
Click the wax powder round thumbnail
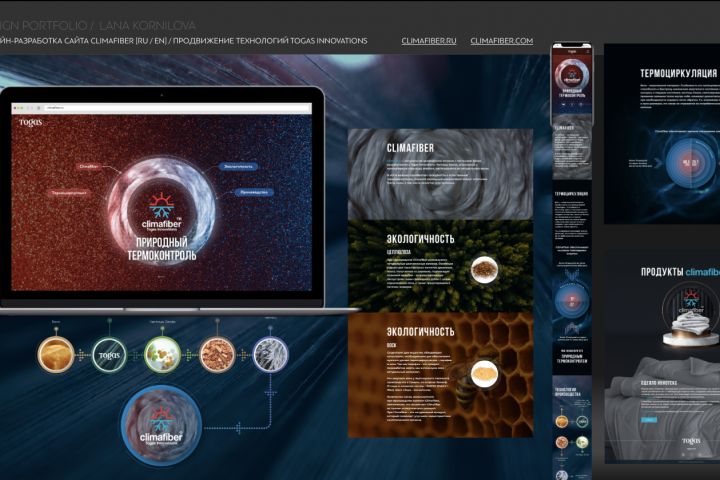tap(484, 373)
